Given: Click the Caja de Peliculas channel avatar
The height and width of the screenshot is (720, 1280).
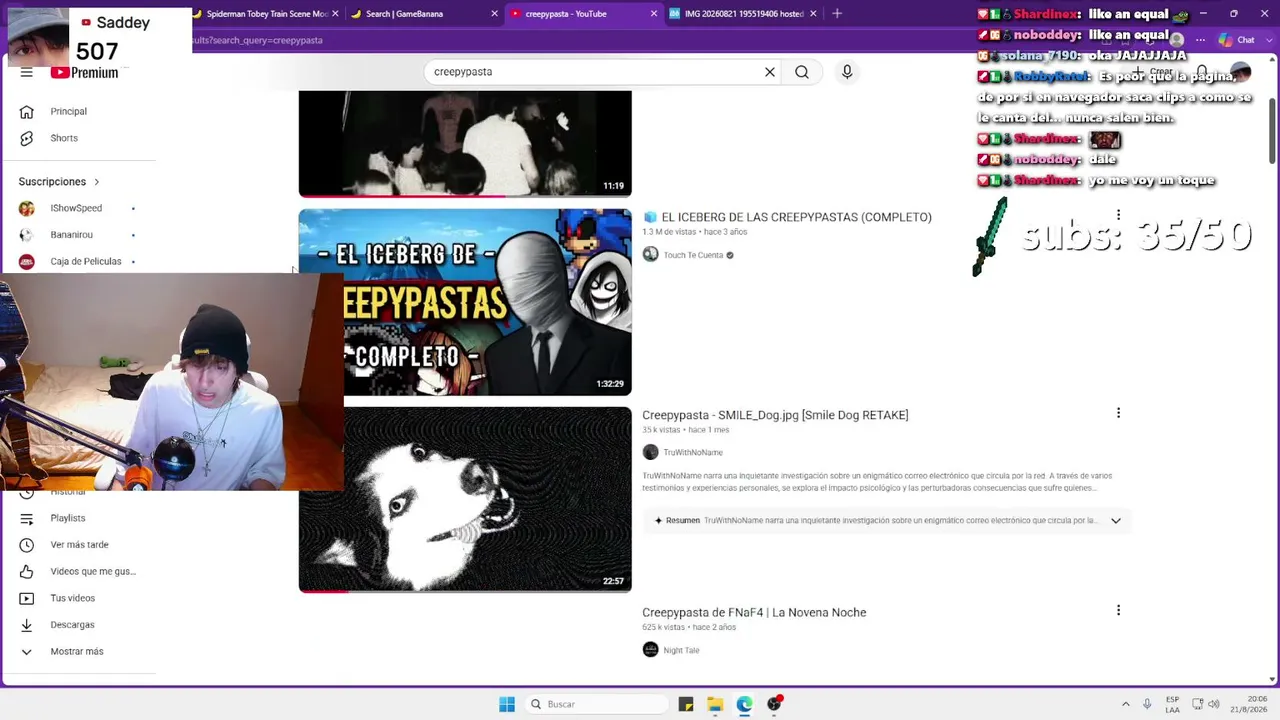Looking at the screenshot, I should [27, 261].
